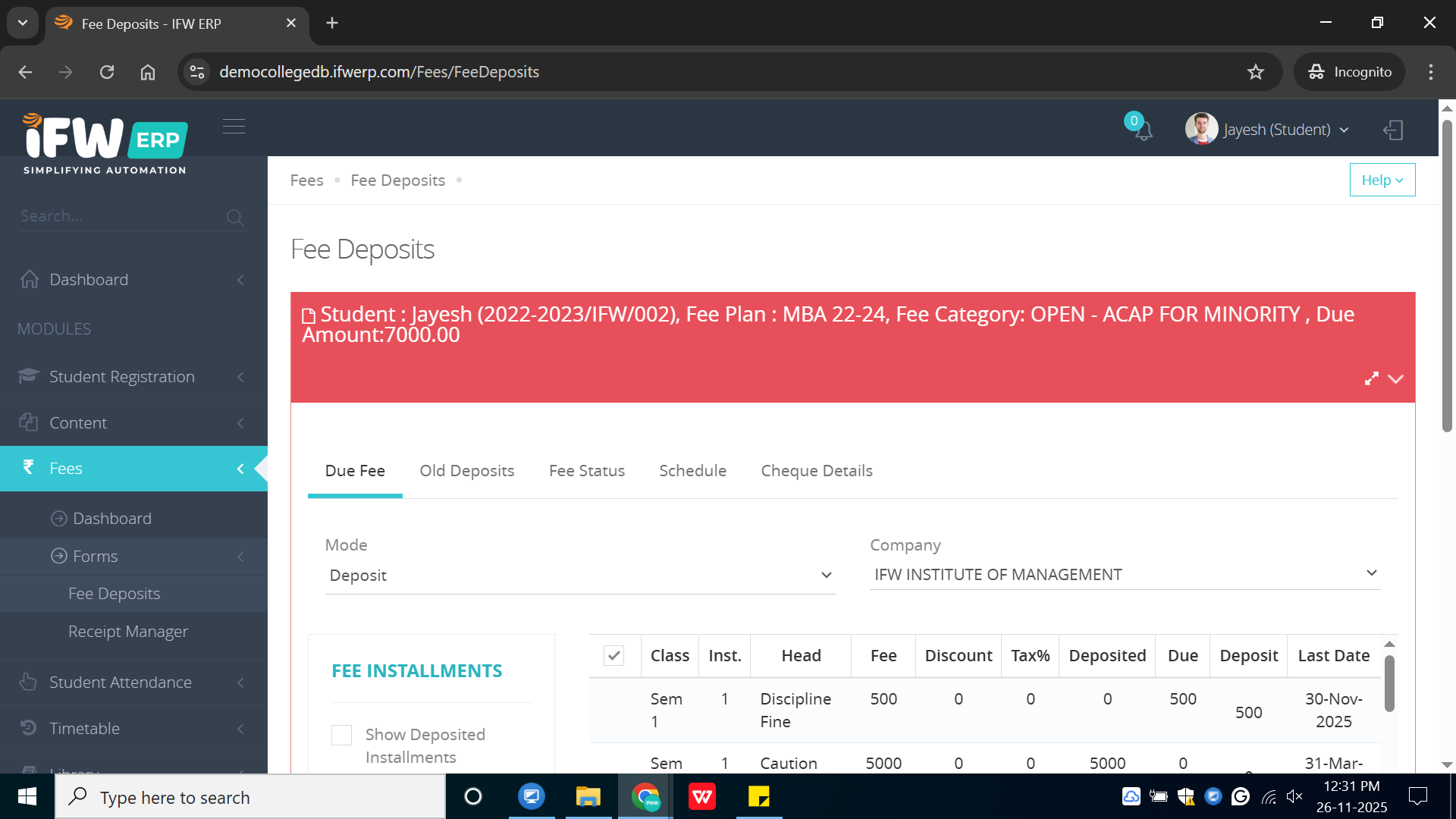Open WPS Office from the taskbar
Image resolution: width=1456 pixels, height=819 pixels.
(x=701, y=797)
